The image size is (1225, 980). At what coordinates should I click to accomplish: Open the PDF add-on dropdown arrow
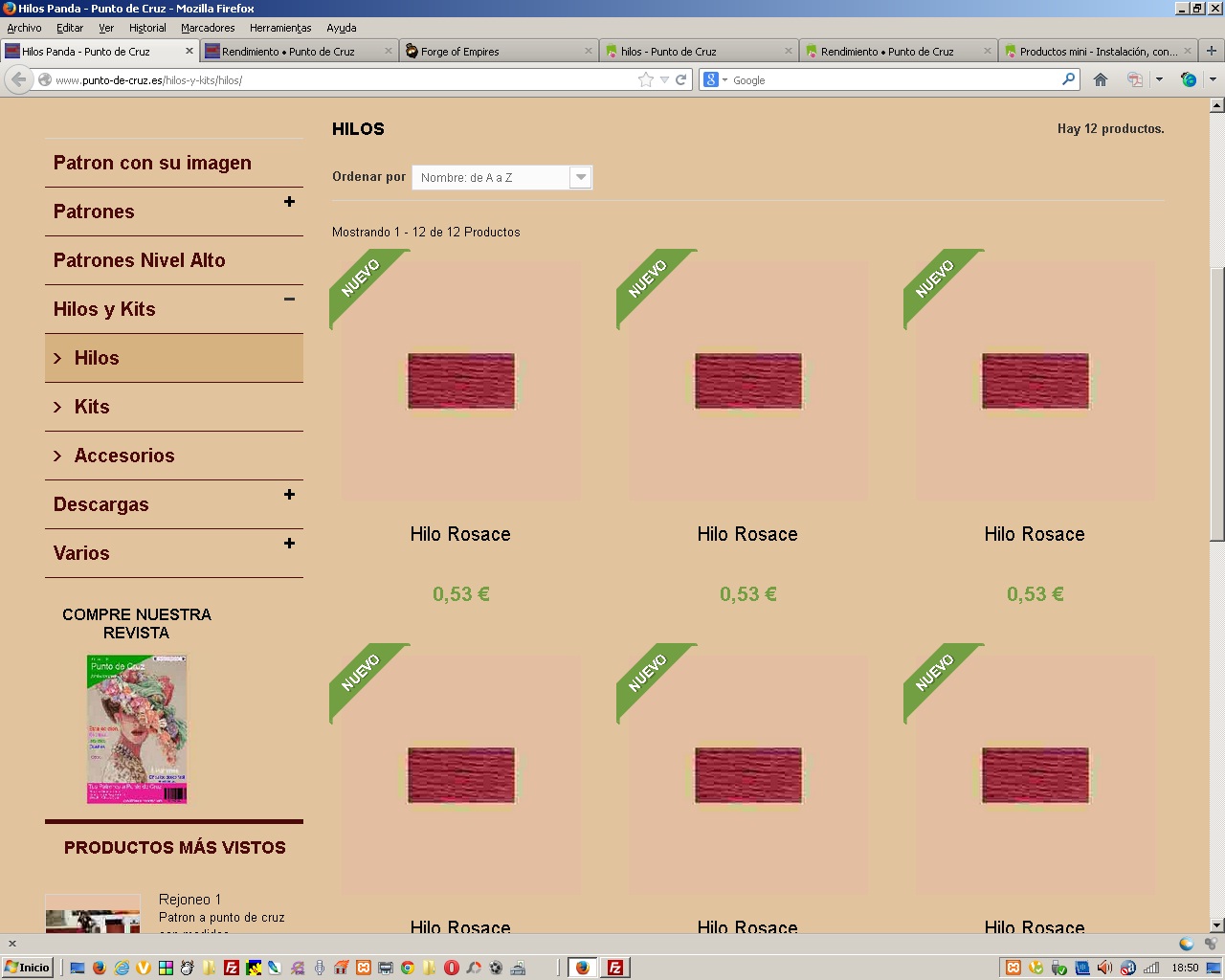coord(1159,80)
